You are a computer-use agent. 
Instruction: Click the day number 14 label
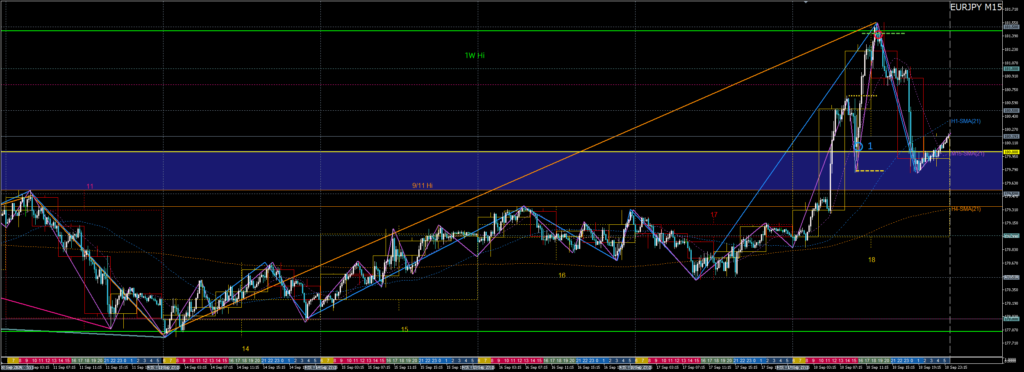[x=246, y=349]
